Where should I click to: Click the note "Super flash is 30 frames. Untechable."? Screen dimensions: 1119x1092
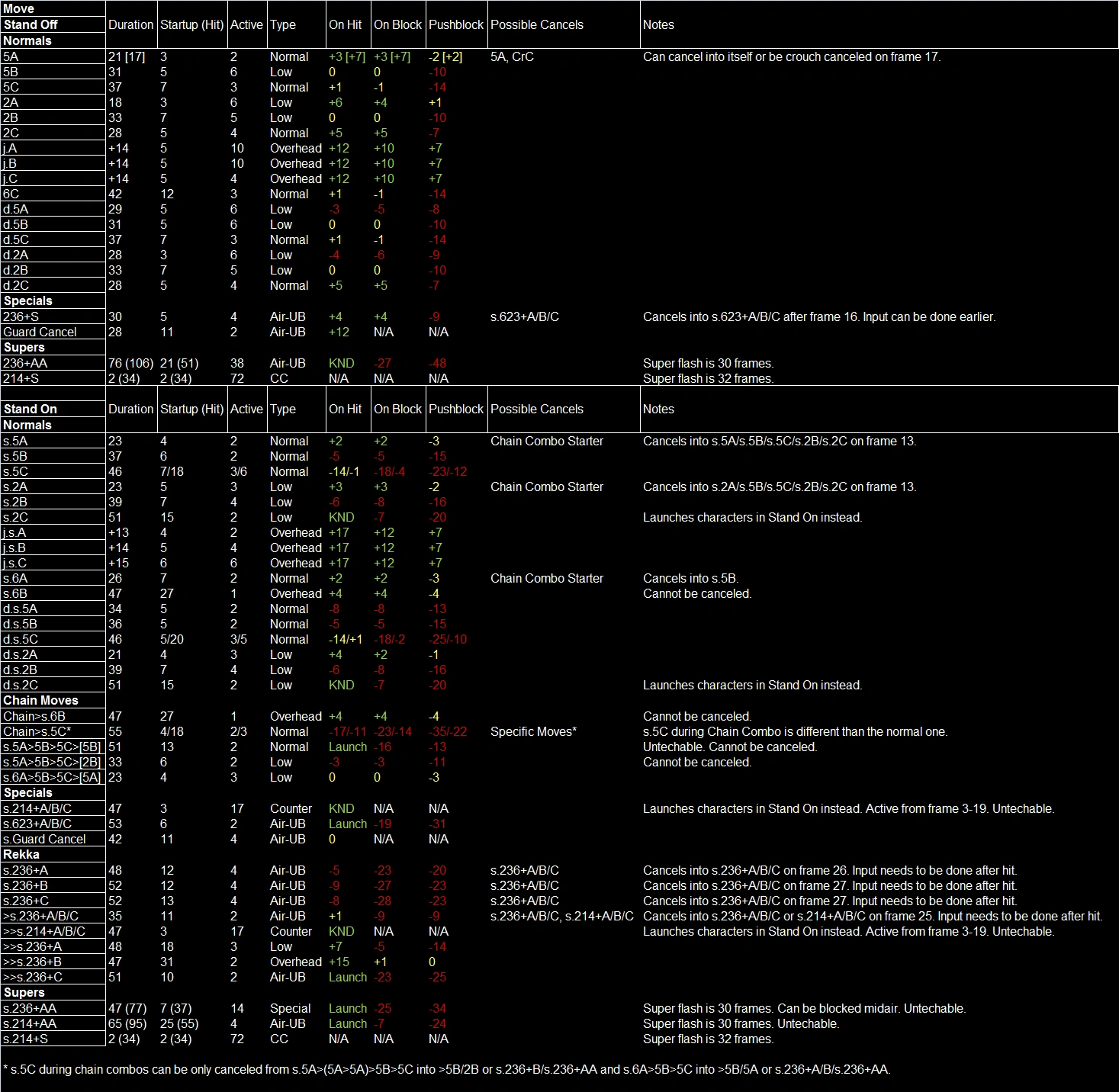741,1023
